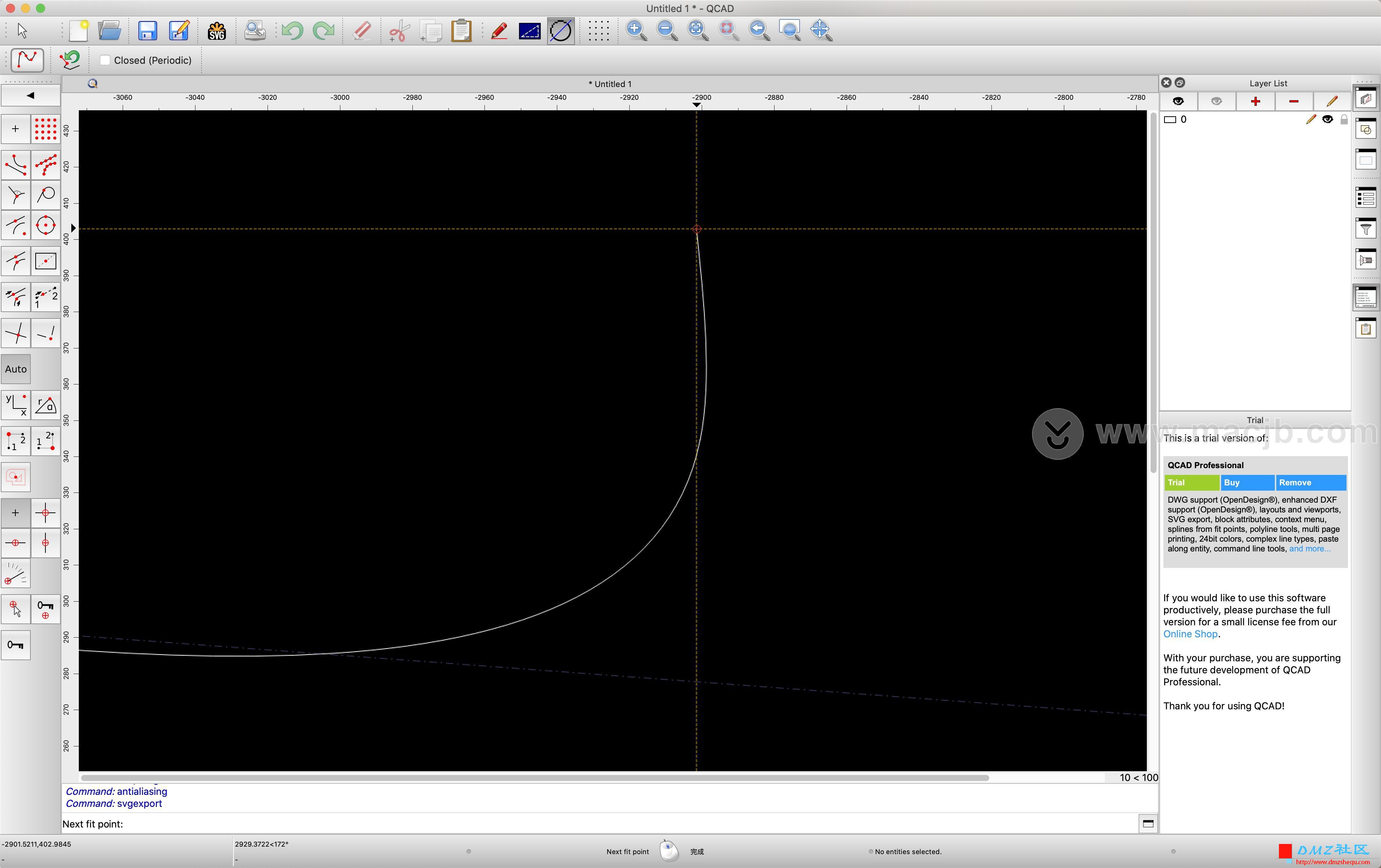Click the zoom in magnifier

tap(636, 30)
